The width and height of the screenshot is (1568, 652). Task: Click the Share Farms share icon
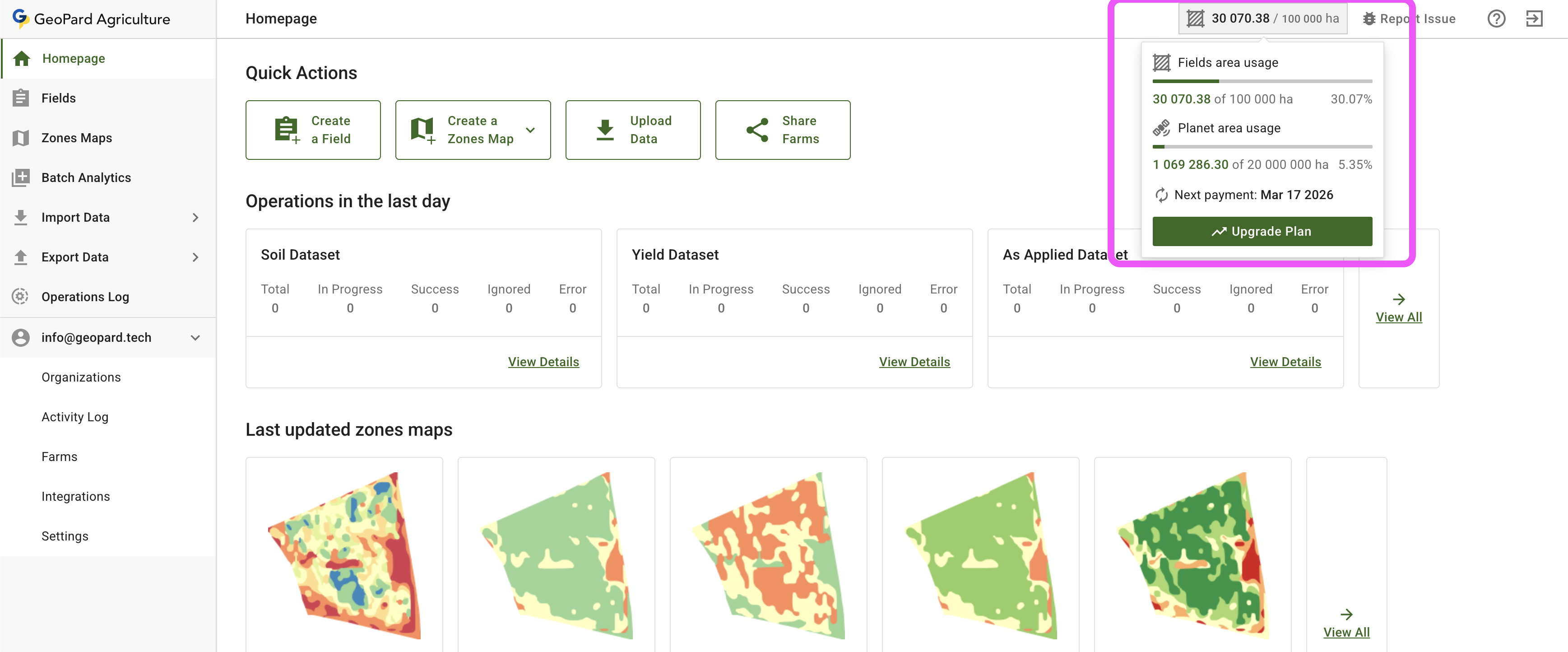point(757,130)
